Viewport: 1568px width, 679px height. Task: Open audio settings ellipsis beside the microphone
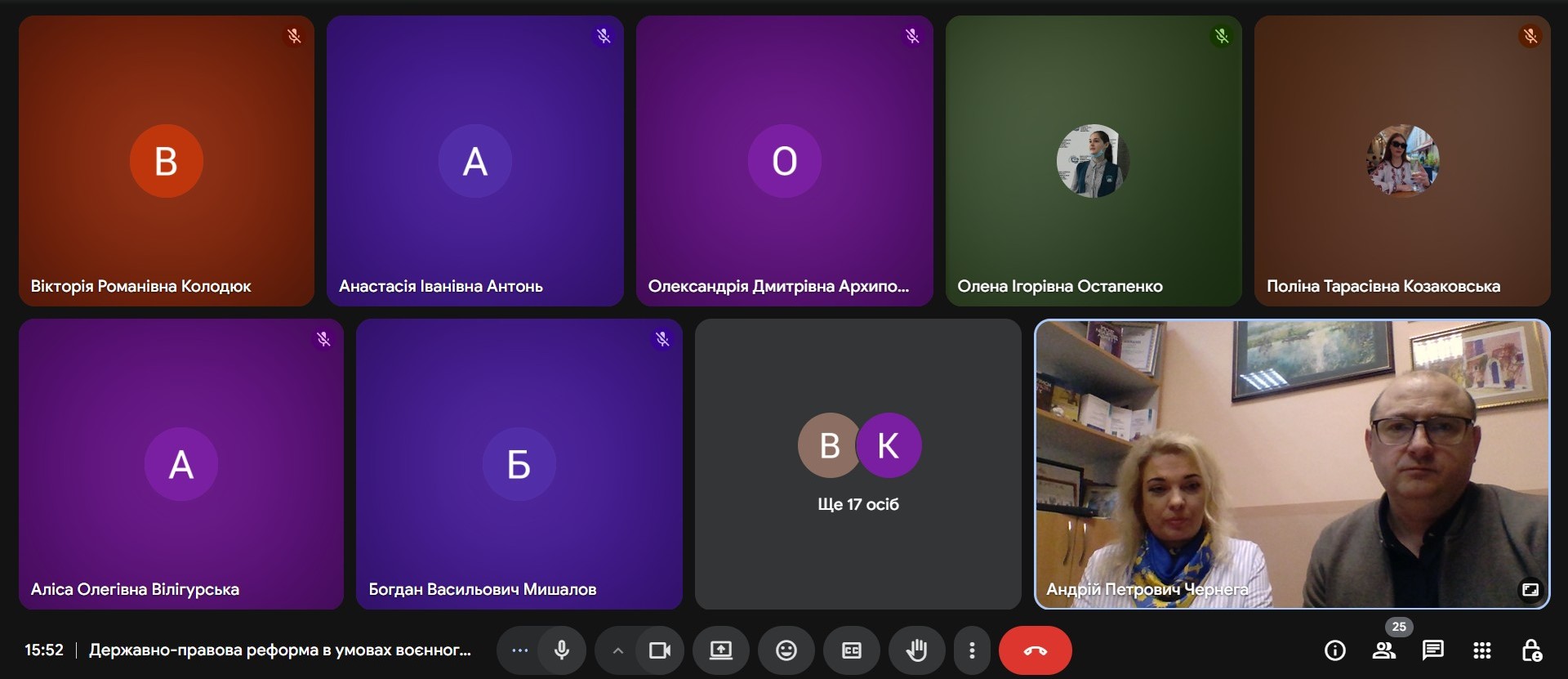pyautogui.click(x=519, y=650)
